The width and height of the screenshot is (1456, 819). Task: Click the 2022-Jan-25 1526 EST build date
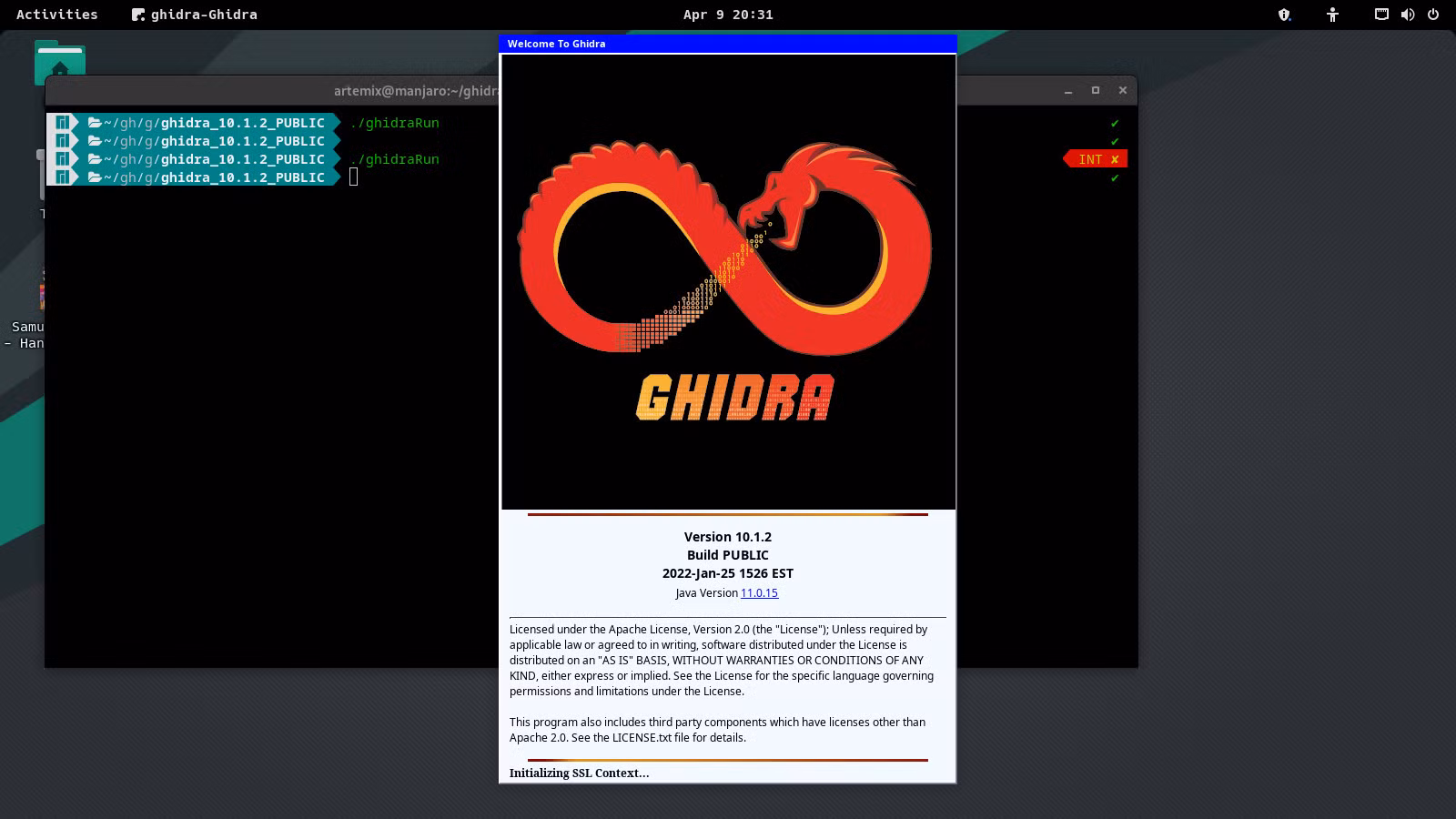tap(728, 573)
